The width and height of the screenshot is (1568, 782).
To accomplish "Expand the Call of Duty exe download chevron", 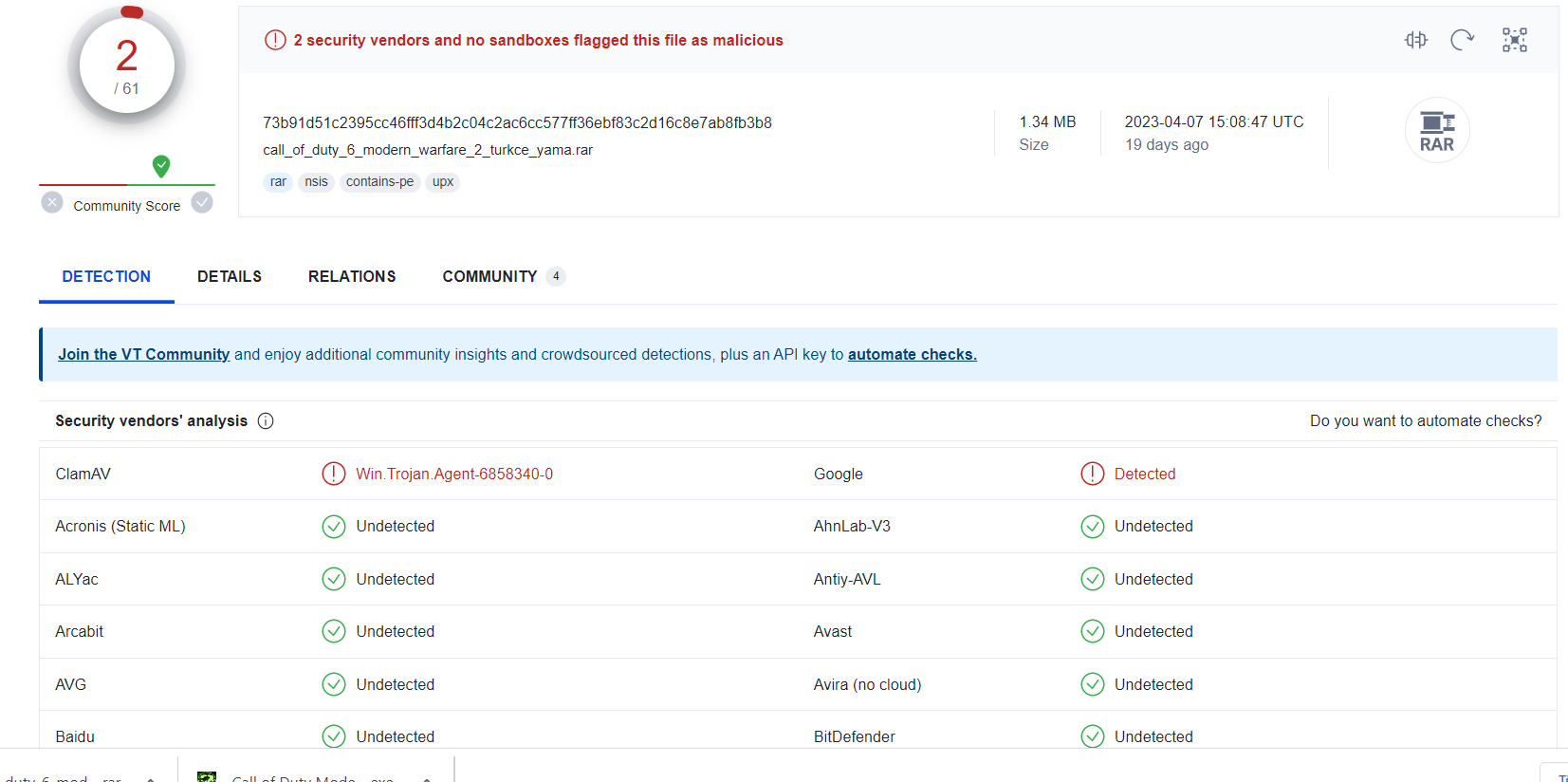I will click(427, 778).
